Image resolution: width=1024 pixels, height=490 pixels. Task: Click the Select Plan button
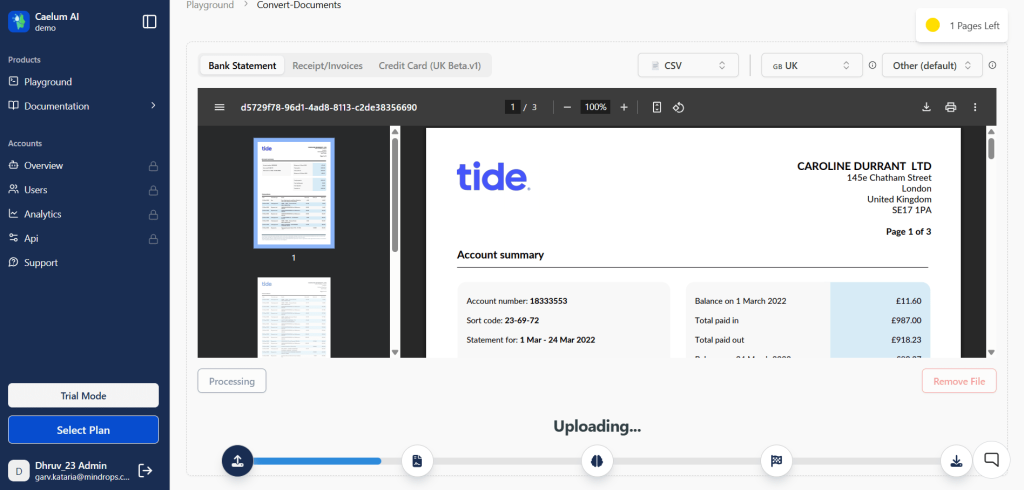tap(83, 430)
